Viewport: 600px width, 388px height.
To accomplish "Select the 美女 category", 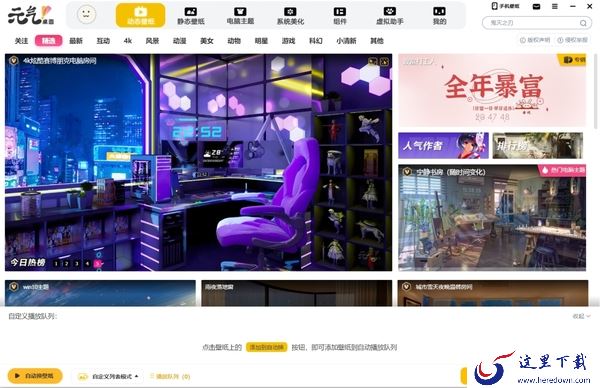I will [x=207, y=41].
